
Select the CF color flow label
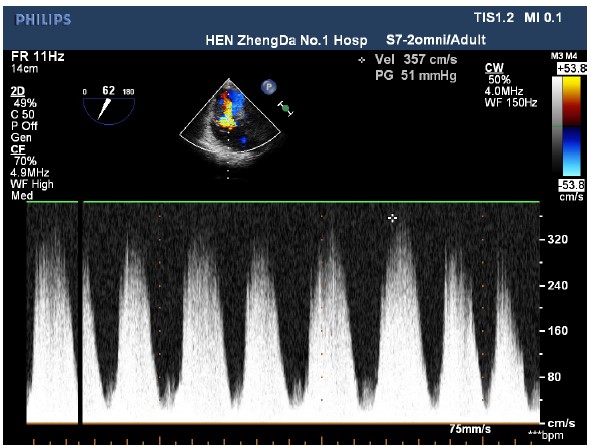[x=17, y=149]
